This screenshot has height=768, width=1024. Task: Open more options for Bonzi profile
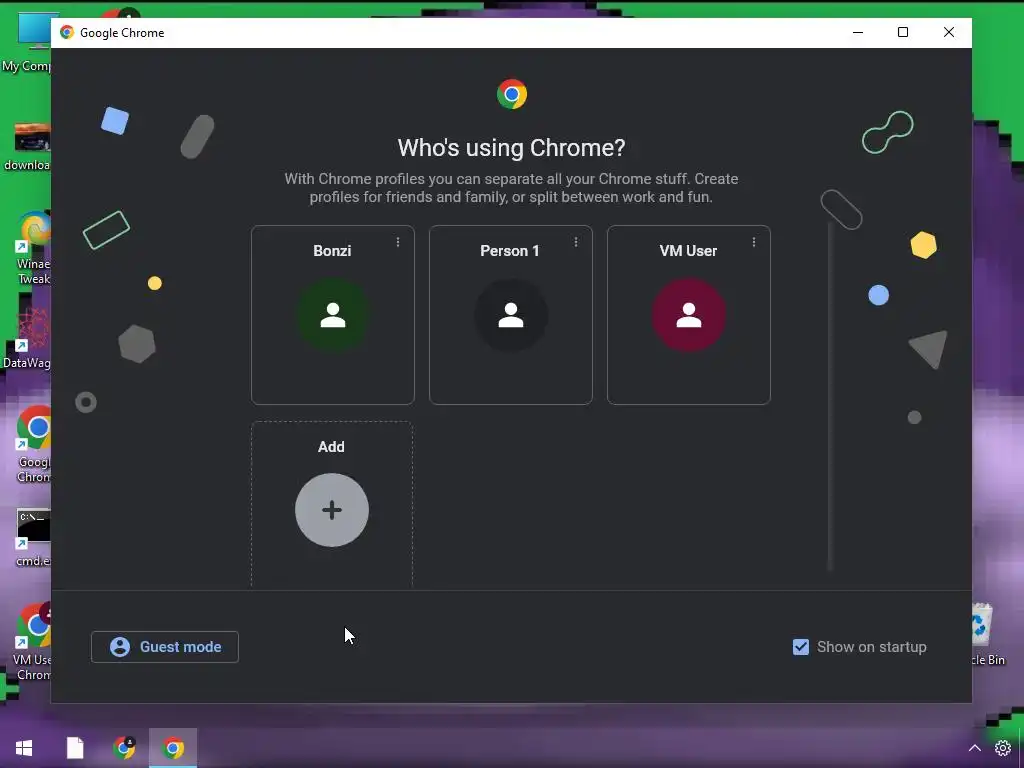coord(398,242)
